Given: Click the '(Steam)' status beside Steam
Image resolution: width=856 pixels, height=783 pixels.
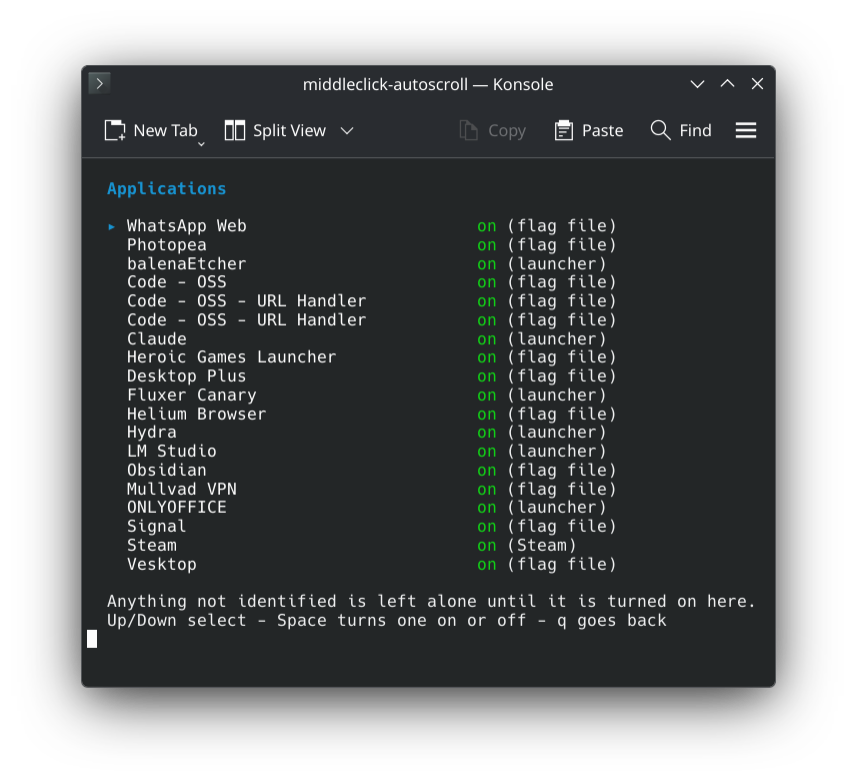Looking at the screenshot, I should tap(542, 545).
